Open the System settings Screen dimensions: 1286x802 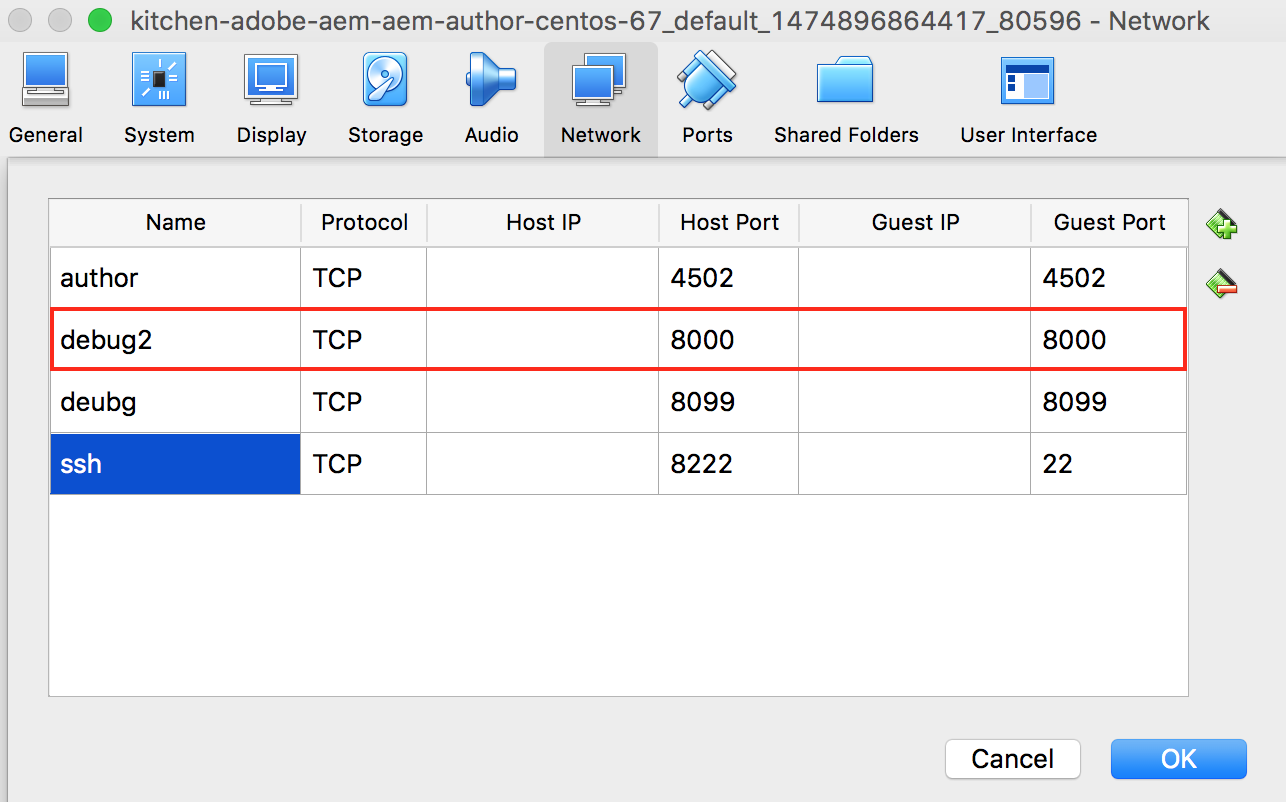pos(158,95)
